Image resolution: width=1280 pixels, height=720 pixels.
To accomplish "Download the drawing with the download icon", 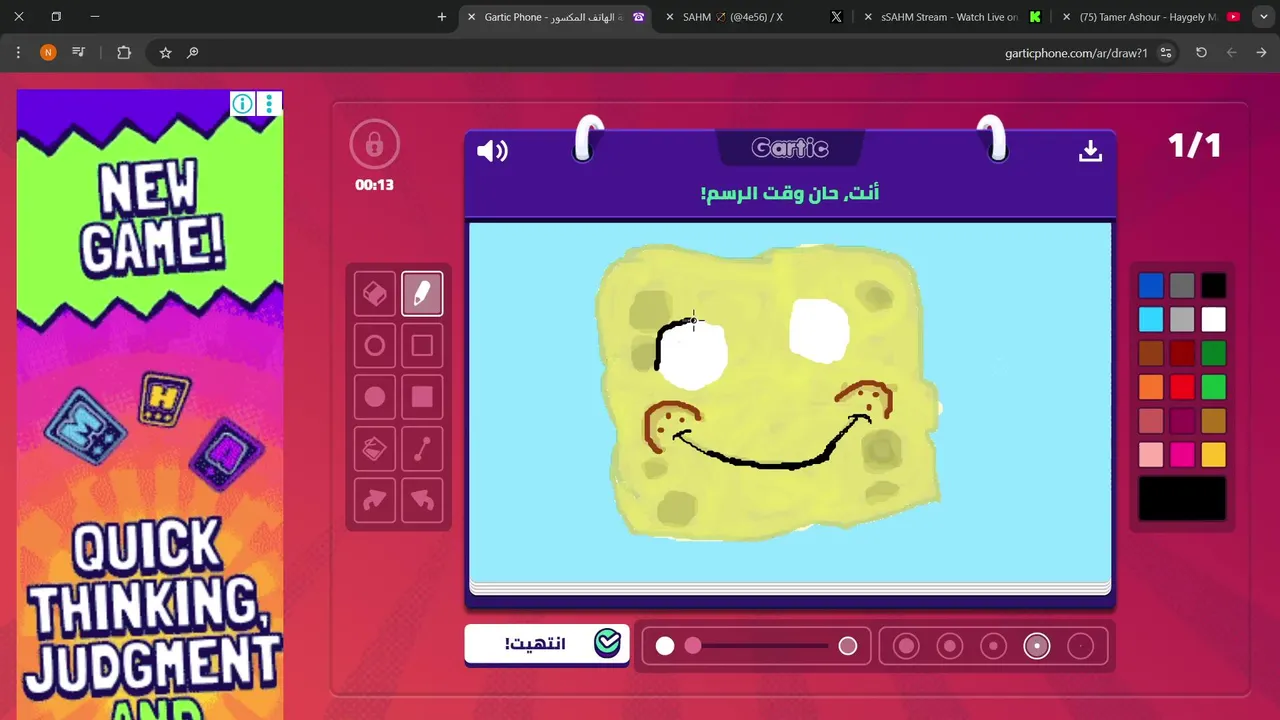I will [x=1090, y=150].
